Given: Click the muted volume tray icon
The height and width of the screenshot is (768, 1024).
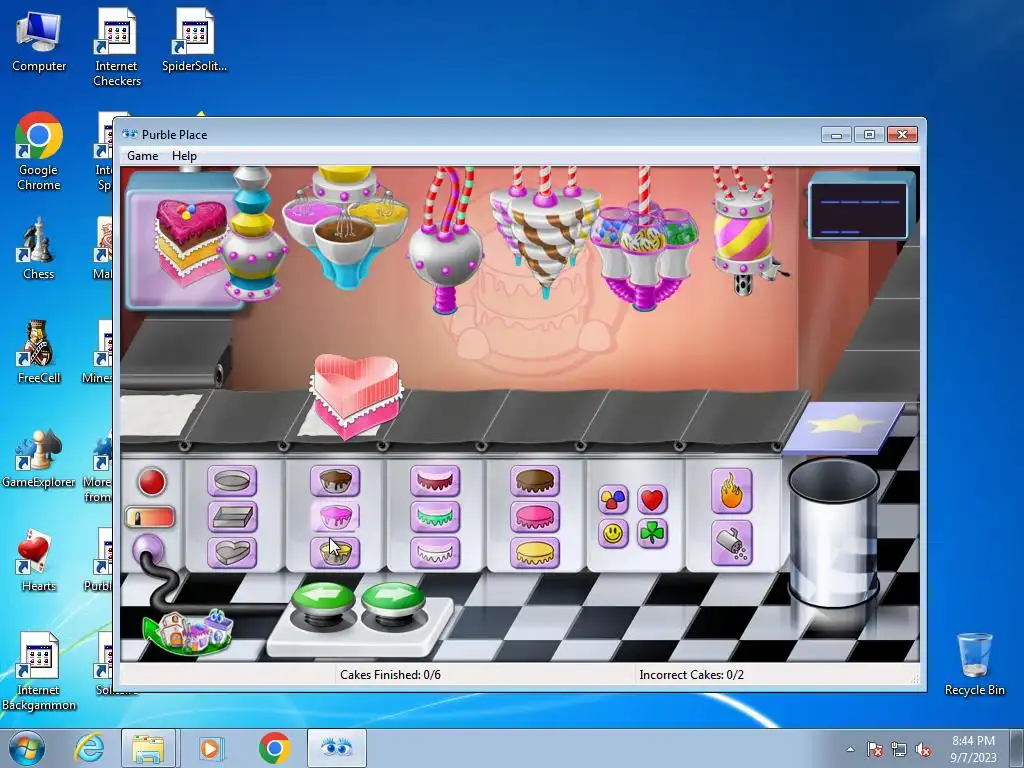Looking at the screenshot, I should [923, 749].
